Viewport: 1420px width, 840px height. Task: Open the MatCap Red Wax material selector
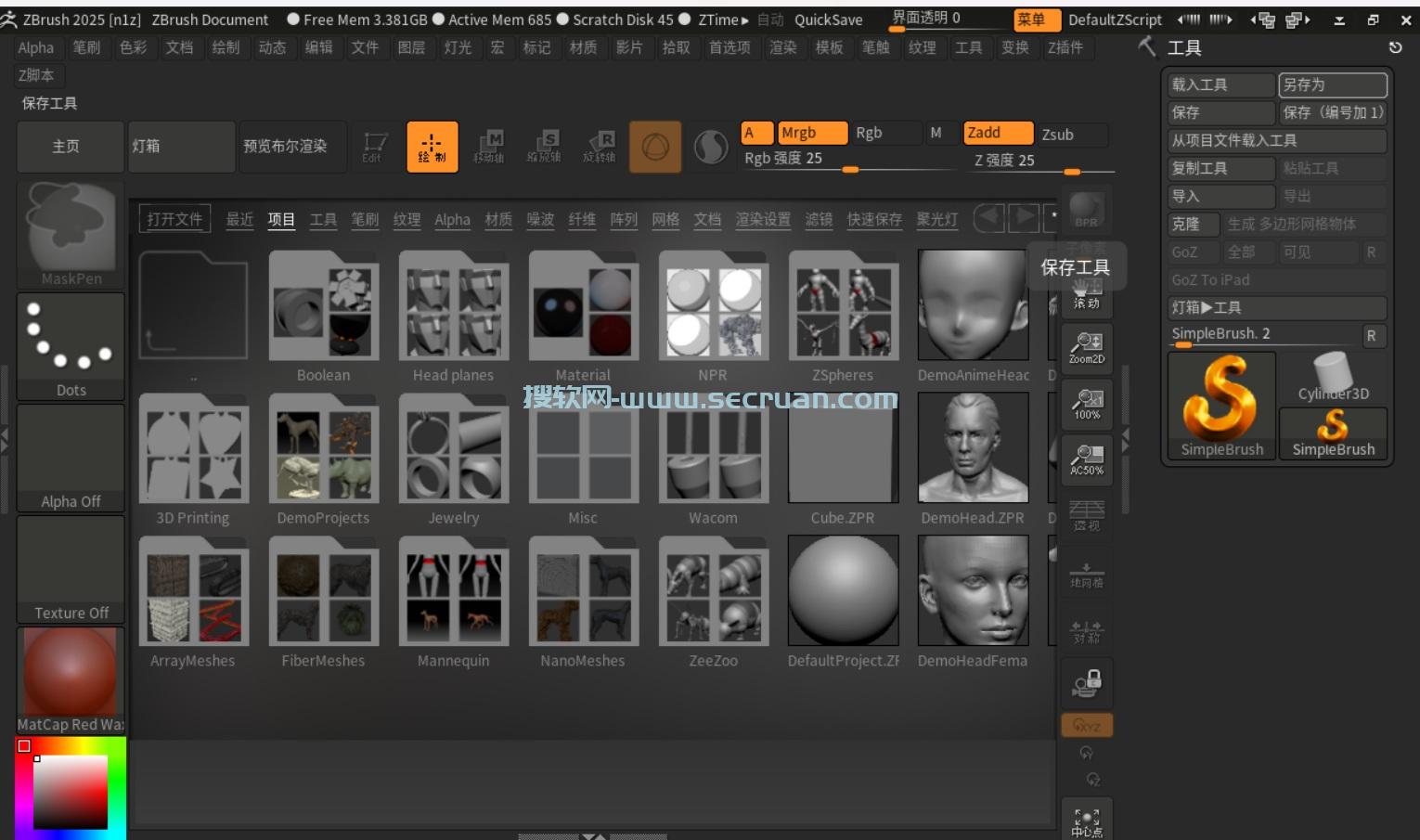tap(71, 680)
